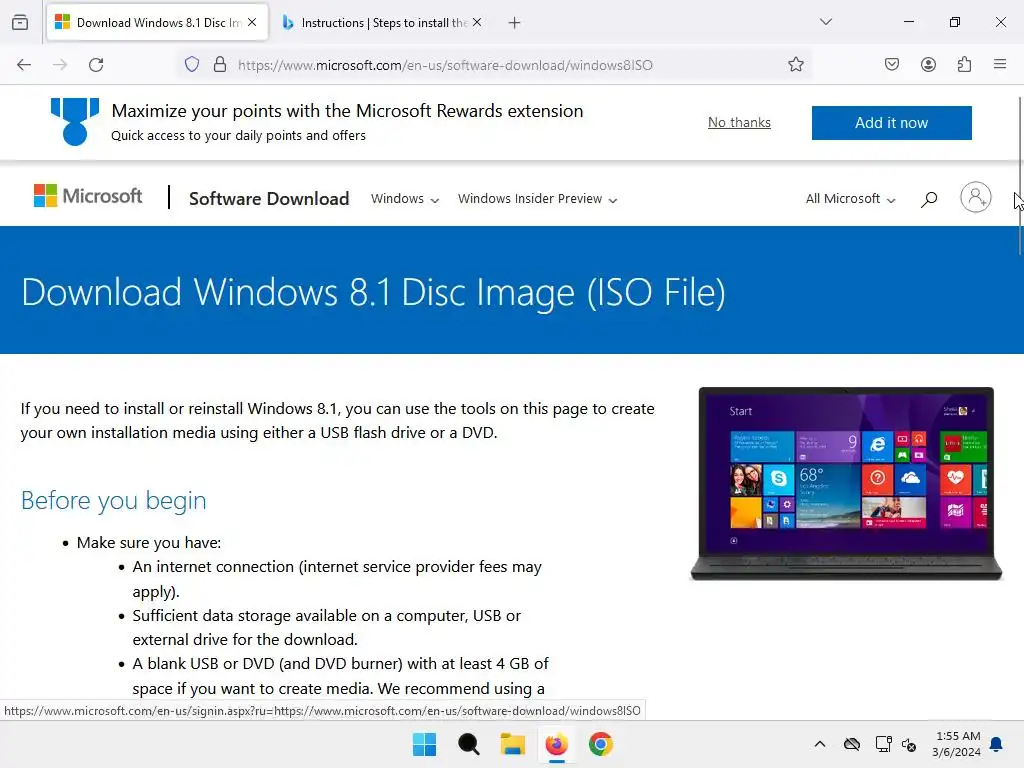Open File Explorer from the taskbar

coord(513,744)
